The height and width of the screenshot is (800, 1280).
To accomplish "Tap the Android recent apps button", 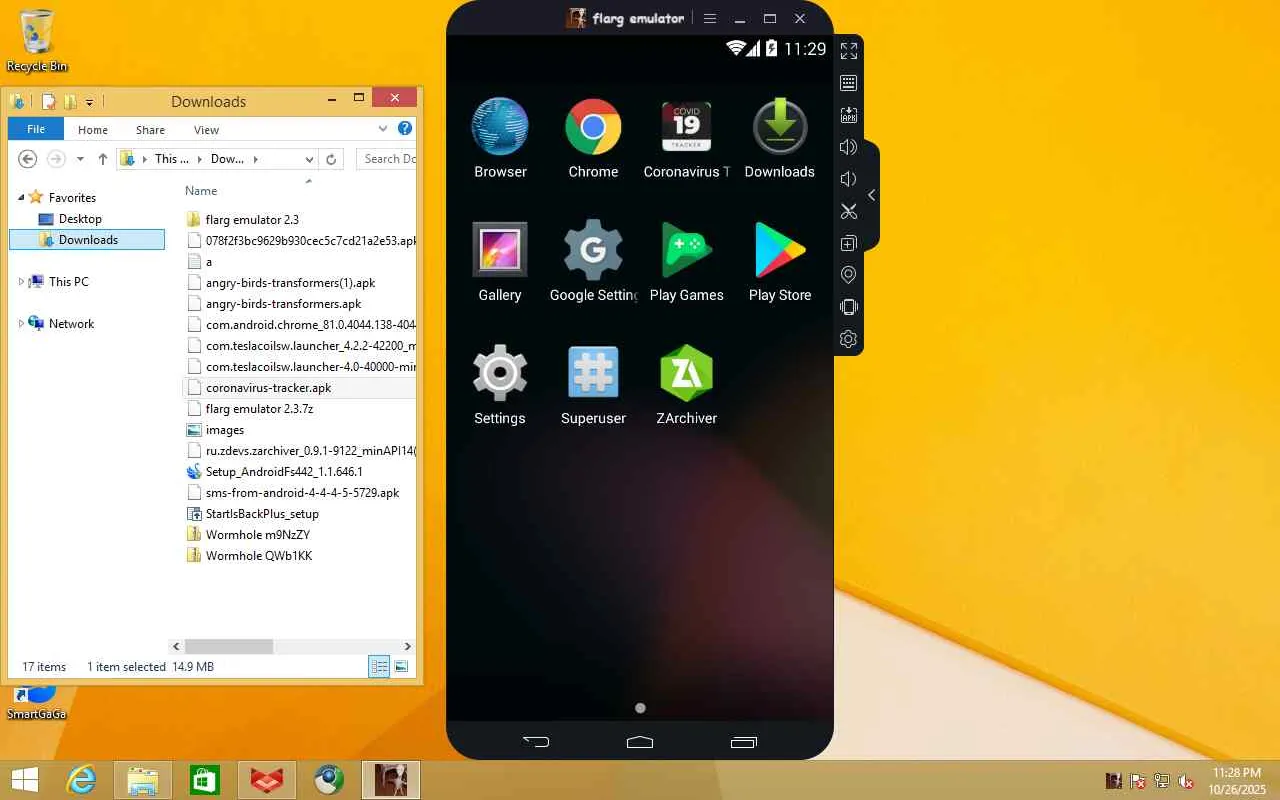I will click(x=743, y=742).
